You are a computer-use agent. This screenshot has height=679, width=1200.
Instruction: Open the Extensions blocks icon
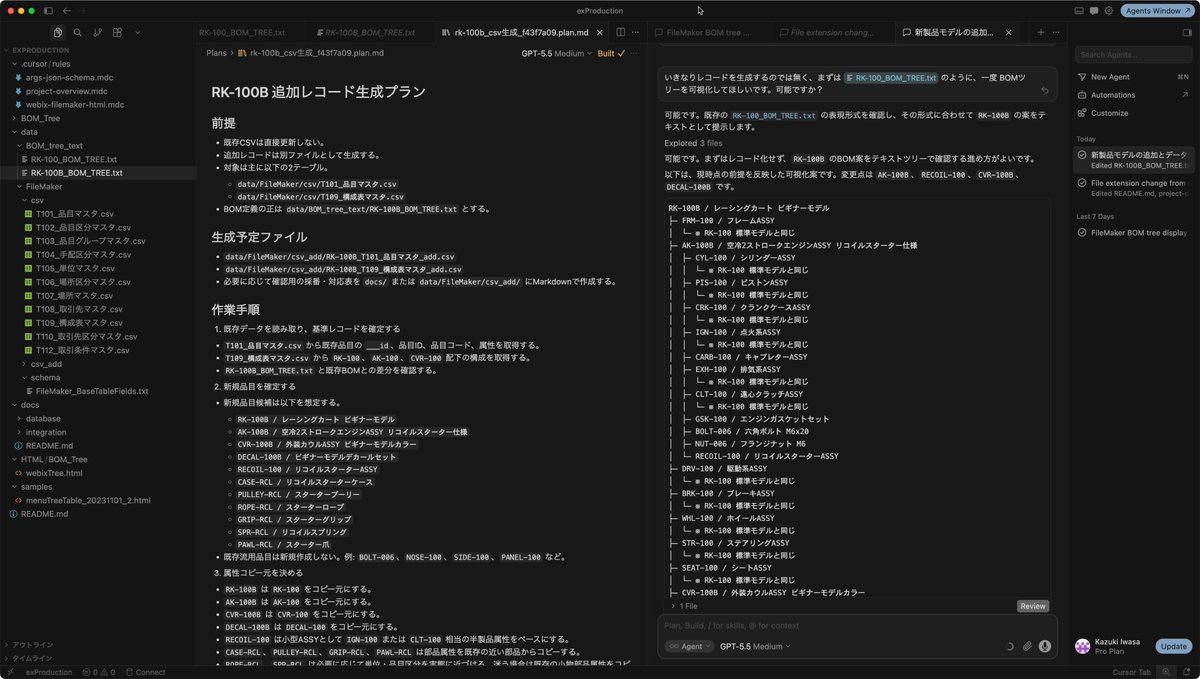[116, 33]
